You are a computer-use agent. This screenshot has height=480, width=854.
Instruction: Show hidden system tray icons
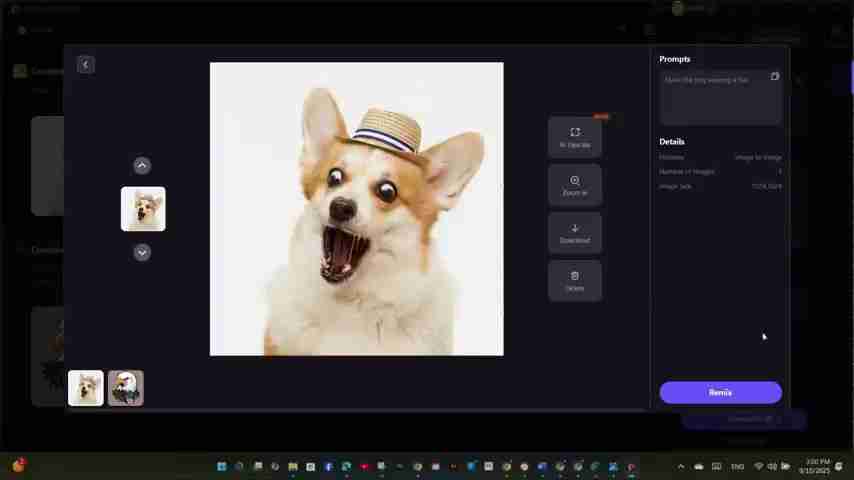[681, 466]
